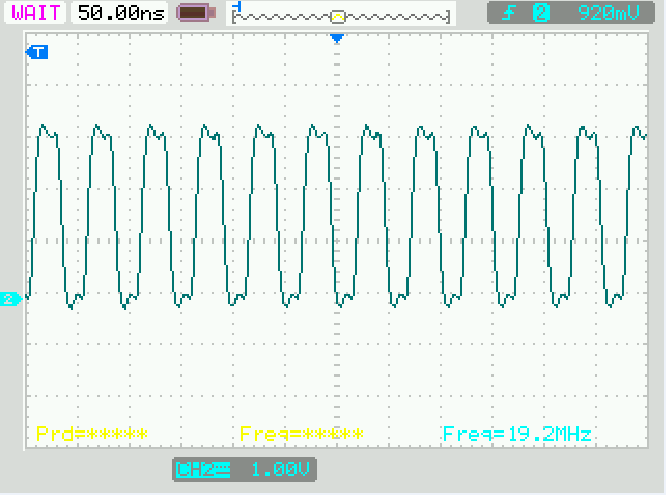Click the cyan channel 2 ground marker
This screenshot has height=495, width=666.
(x=11, y=299)
